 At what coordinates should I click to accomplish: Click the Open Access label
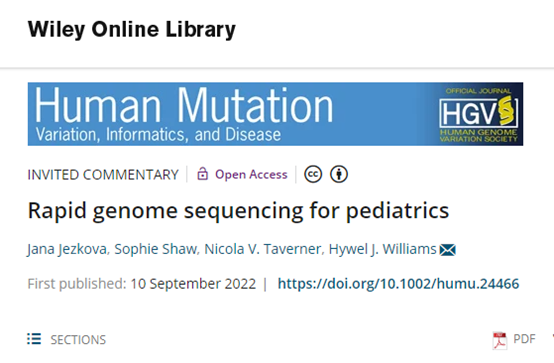[251, 174]
